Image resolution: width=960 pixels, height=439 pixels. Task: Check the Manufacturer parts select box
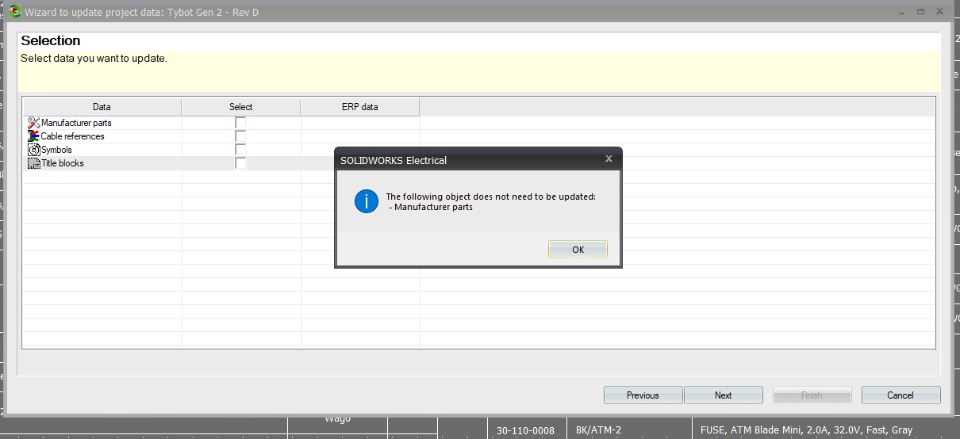[x=241, y=122]
